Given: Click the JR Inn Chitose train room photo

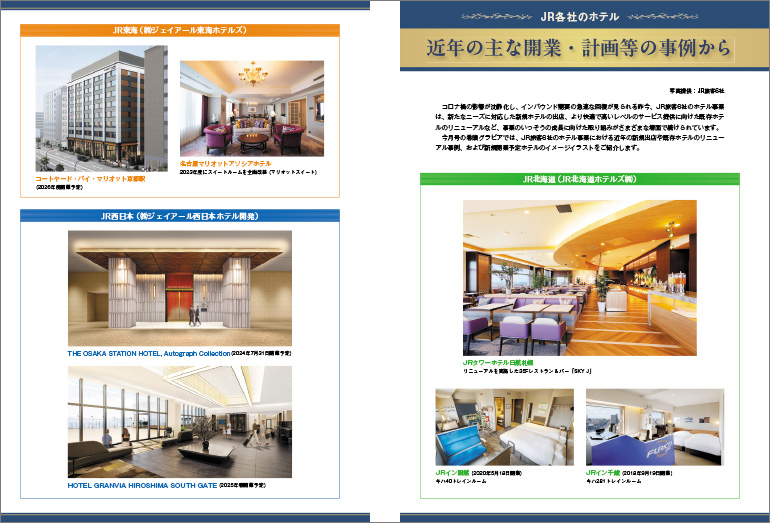Looking at the screenshot, I should pyautogui.click(x=655, y=427).
